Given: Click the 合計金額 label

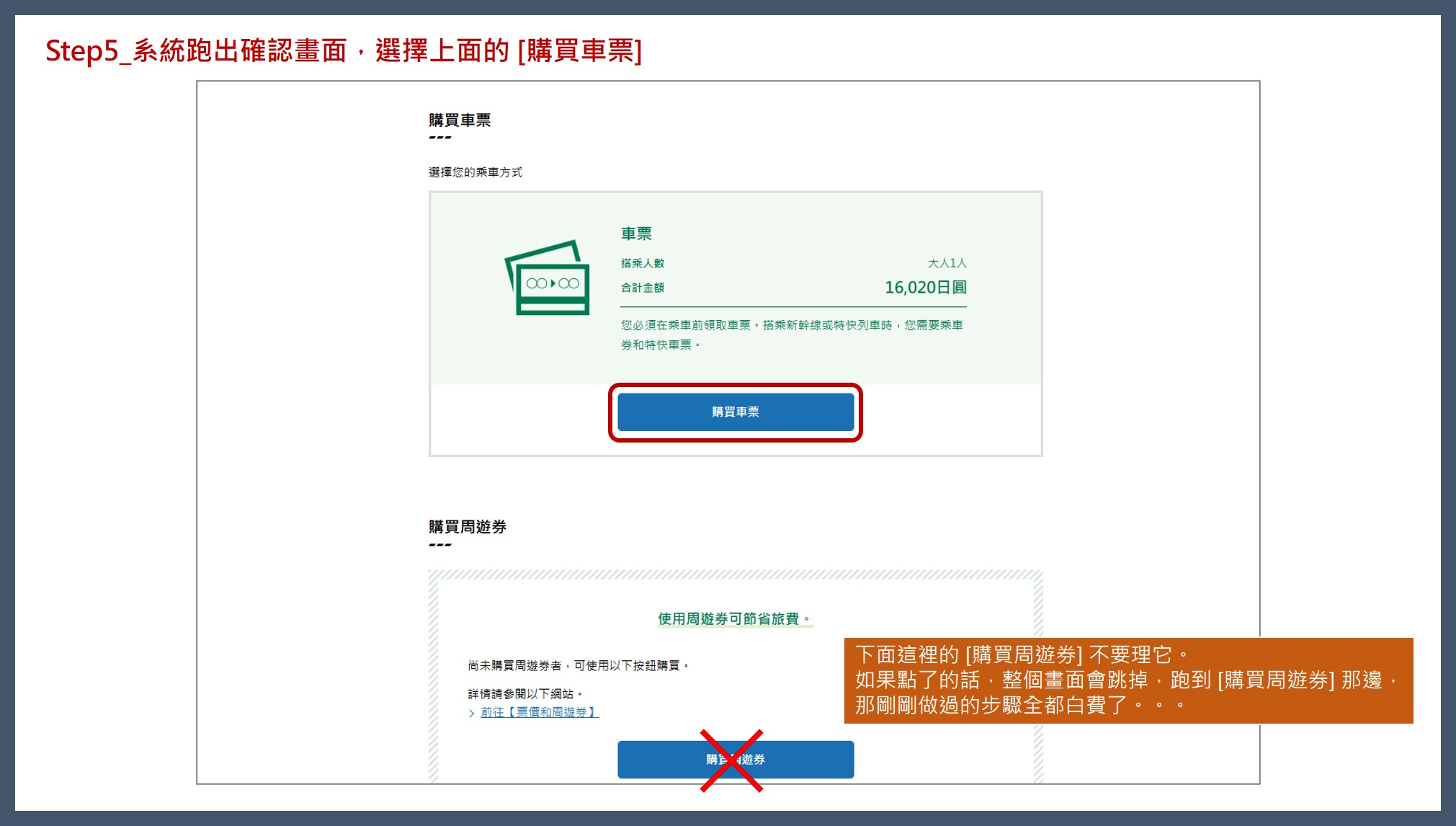Looking at the screenshot, I should 643,288.
